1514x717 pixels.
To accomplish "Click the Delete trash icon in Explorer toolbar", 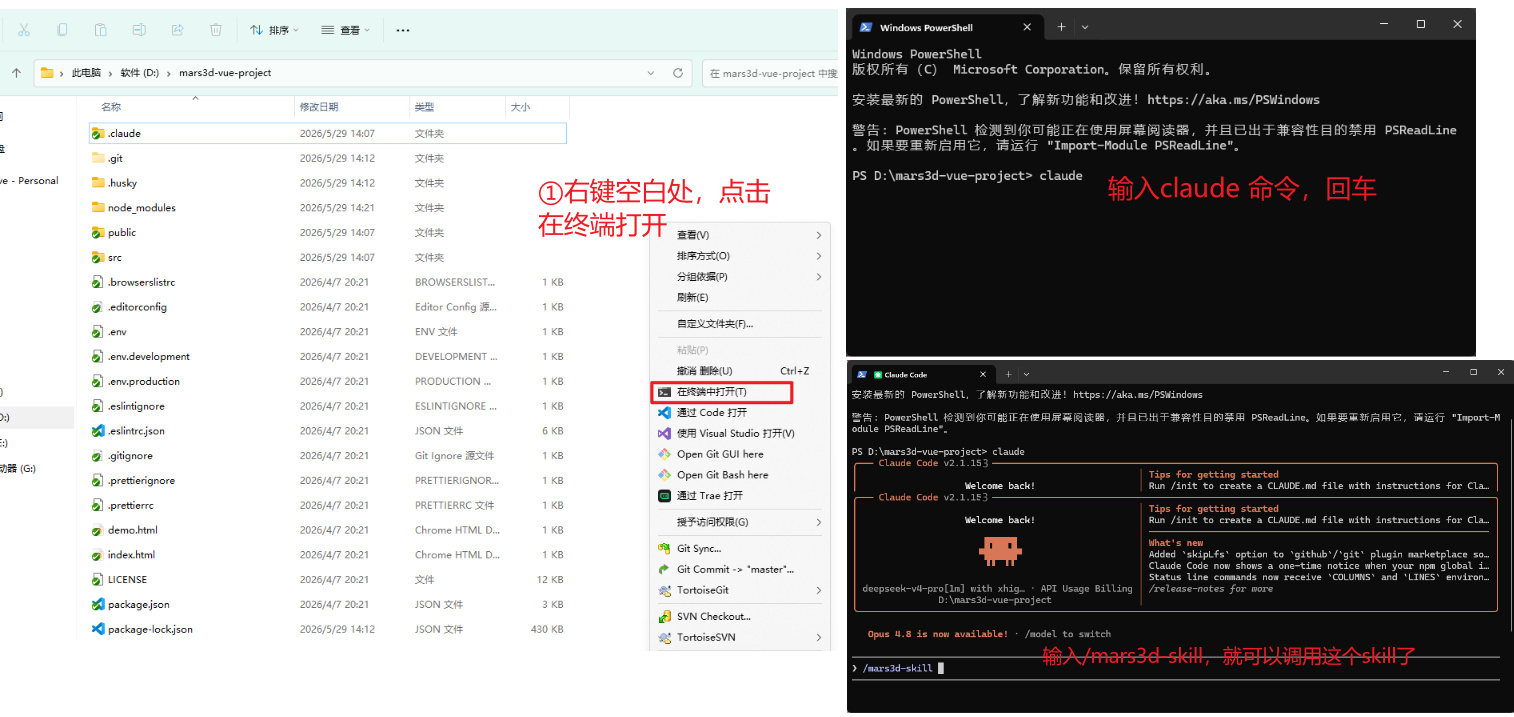I will [x=216, y=30].
